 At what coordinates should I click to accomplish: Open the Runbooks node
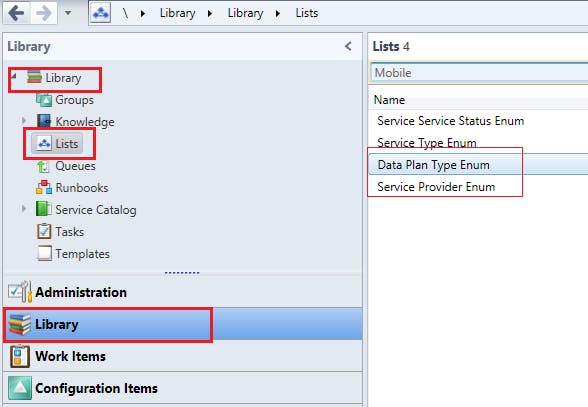pyautogui.click(x=72, y=188)
